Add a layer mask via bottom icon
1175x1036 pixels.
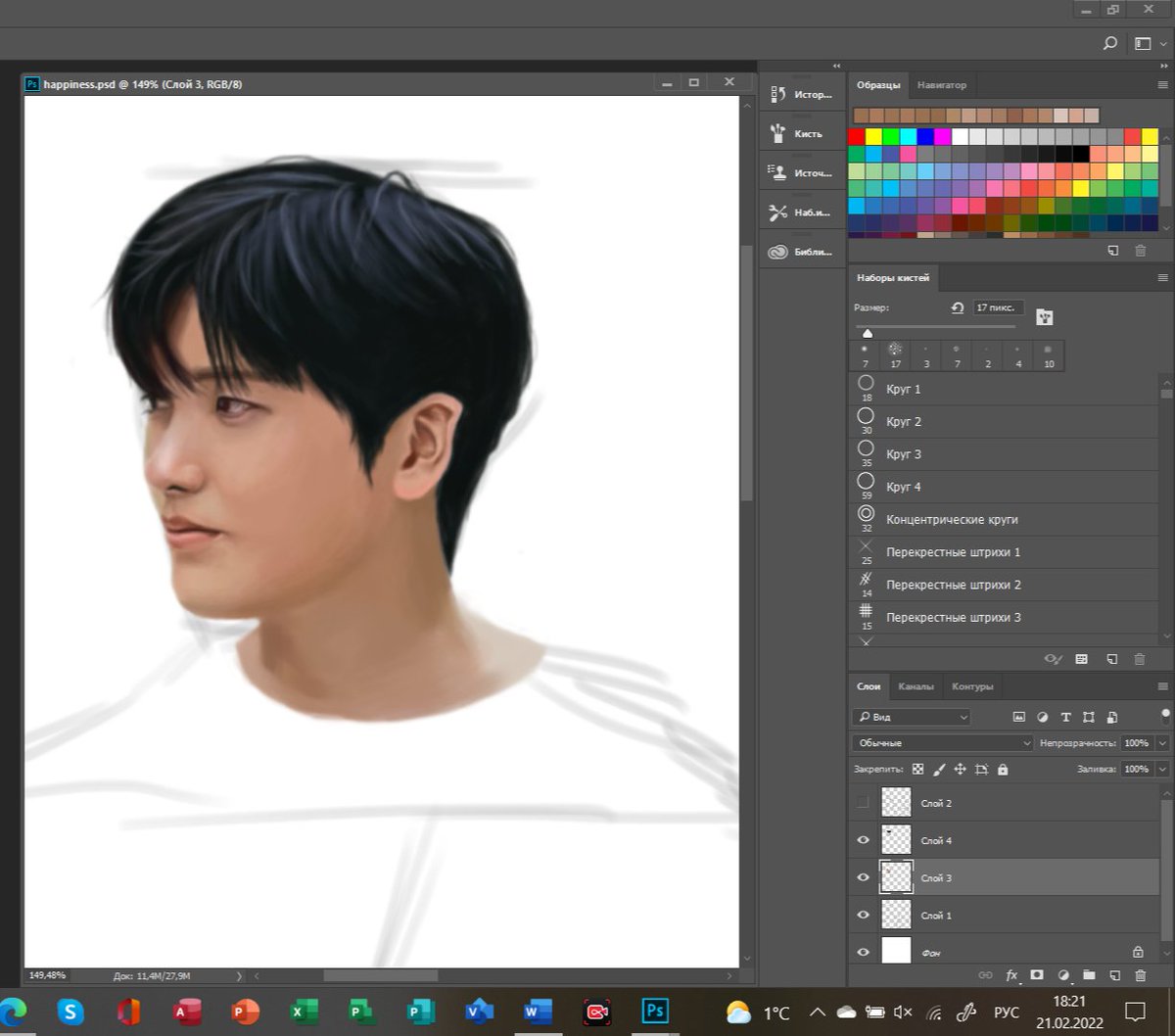coord(1037,975)
